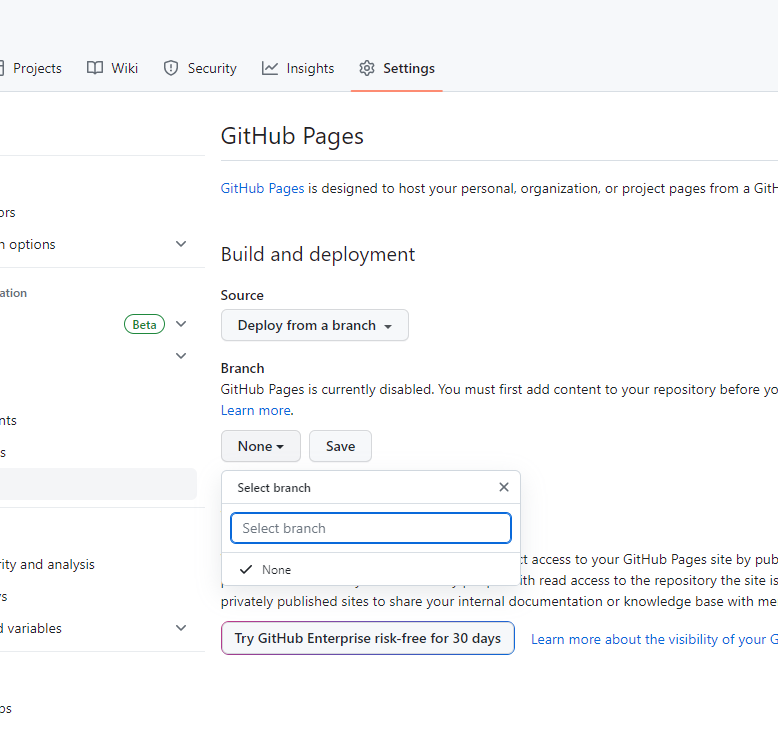Expand the variables sidebar section

click(x=181, y=628)
